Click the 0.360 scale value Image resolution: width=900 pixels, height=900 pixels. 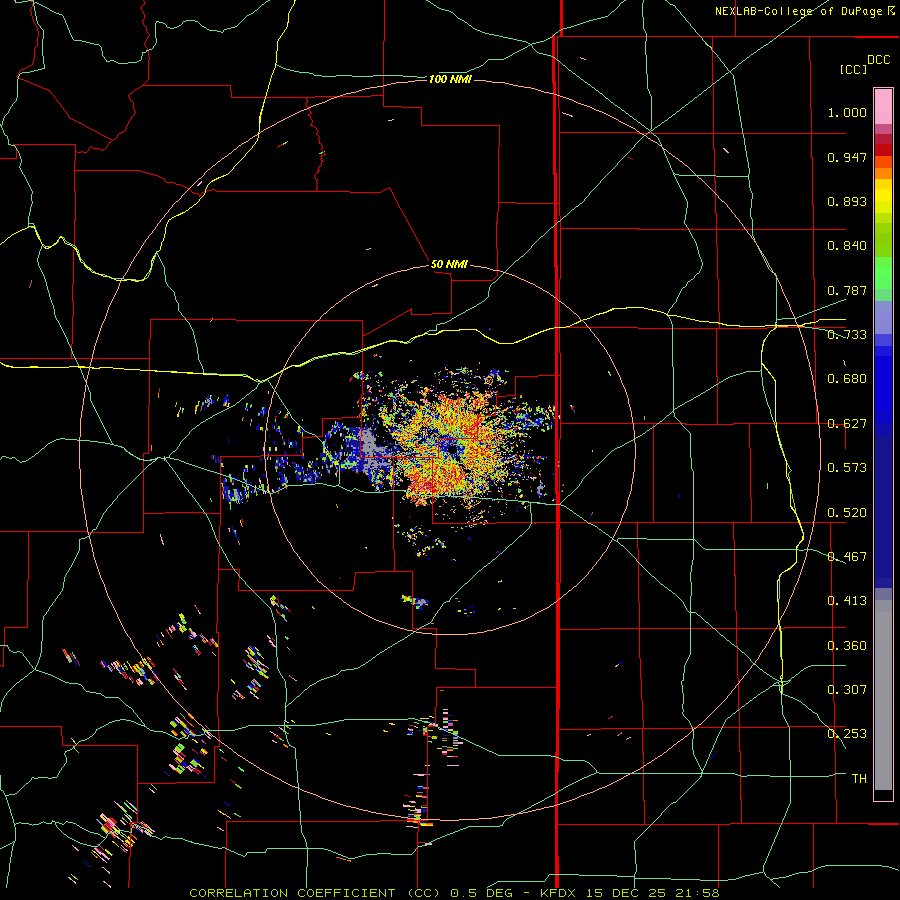[847, 646]
